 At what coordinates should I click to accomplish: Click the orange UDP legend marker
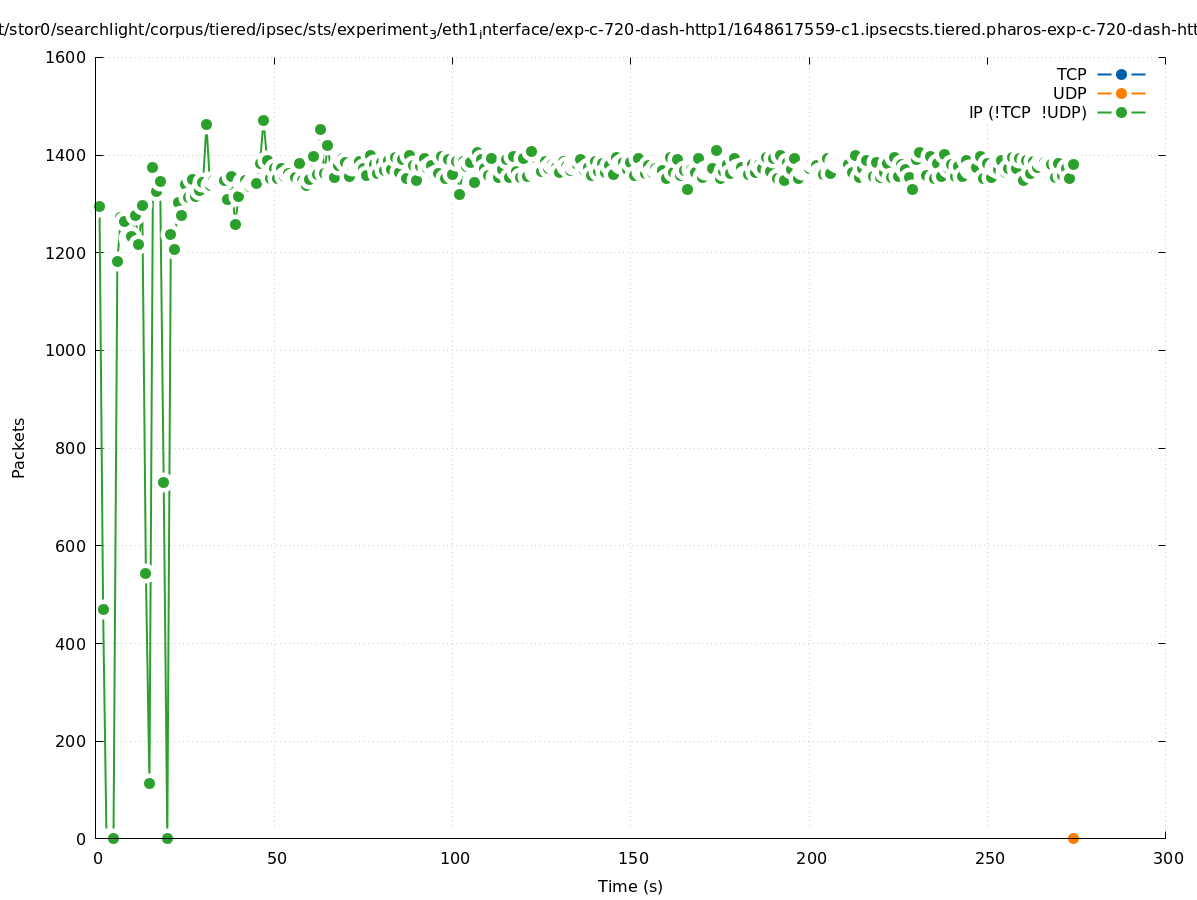(x=1121, y=93)
